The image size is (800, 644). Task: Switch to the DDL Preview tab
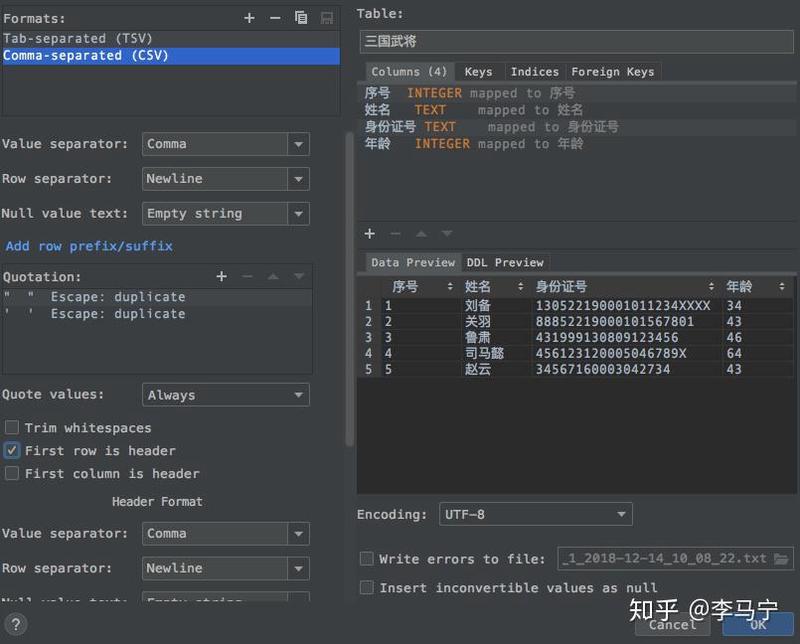(505, 262)
